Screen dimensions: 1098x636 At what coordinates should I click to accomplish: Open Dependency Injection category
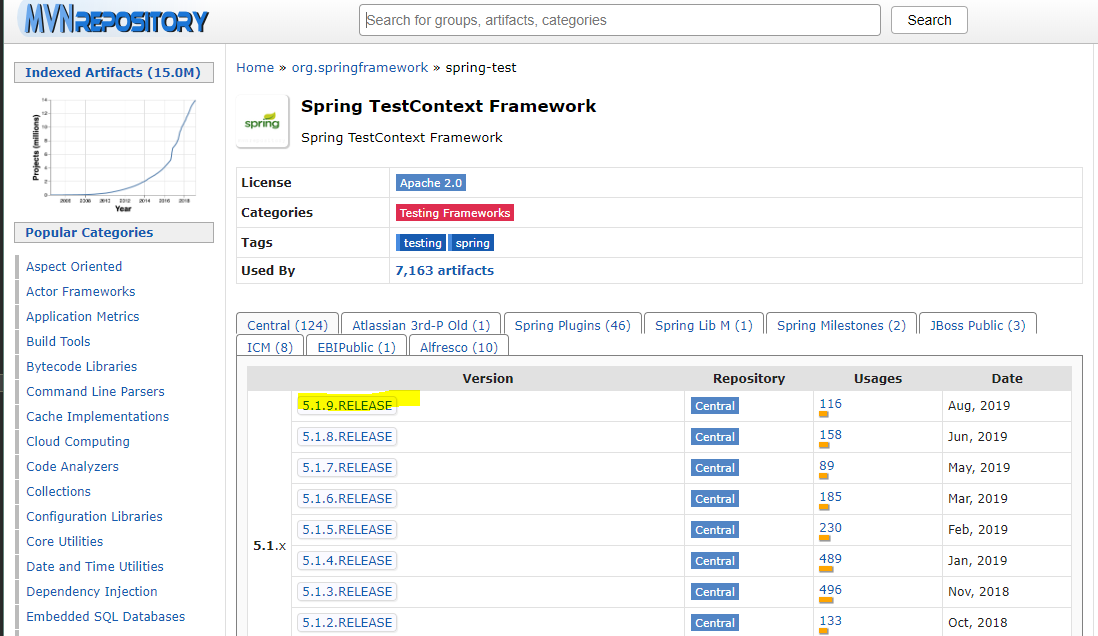coord(92,591)
